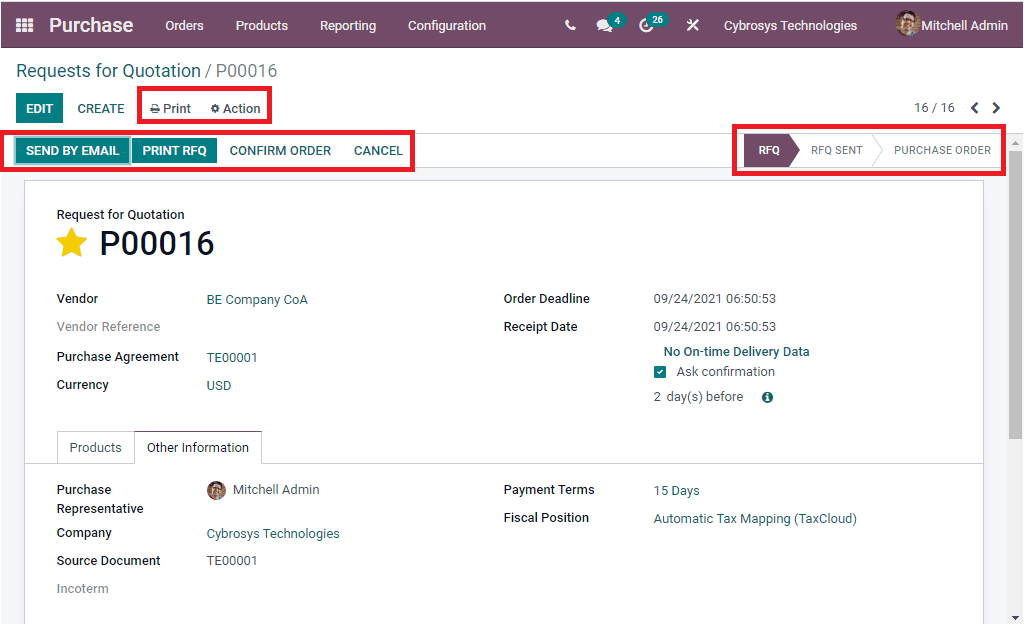Unfavorite P00016 by clicking the star
This screenshot has height=625, width=1024.
tap(71, 242)
